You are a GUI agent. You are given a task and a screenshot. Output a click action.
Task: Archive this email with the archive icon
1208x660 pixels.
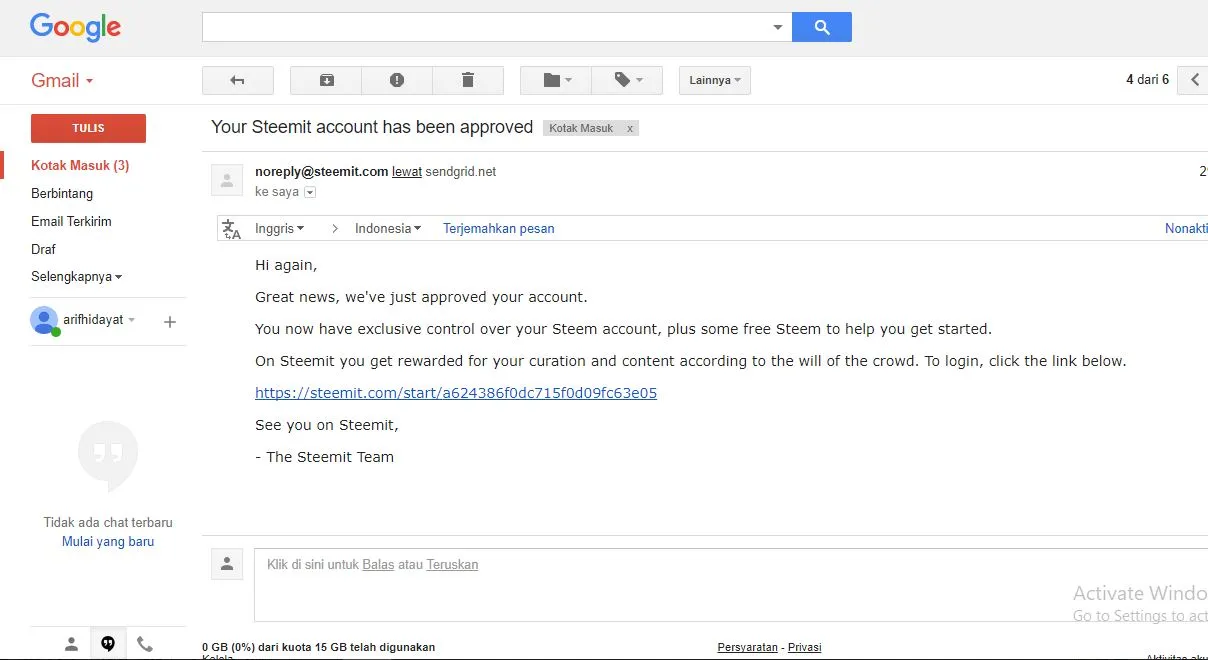[326, 80]
